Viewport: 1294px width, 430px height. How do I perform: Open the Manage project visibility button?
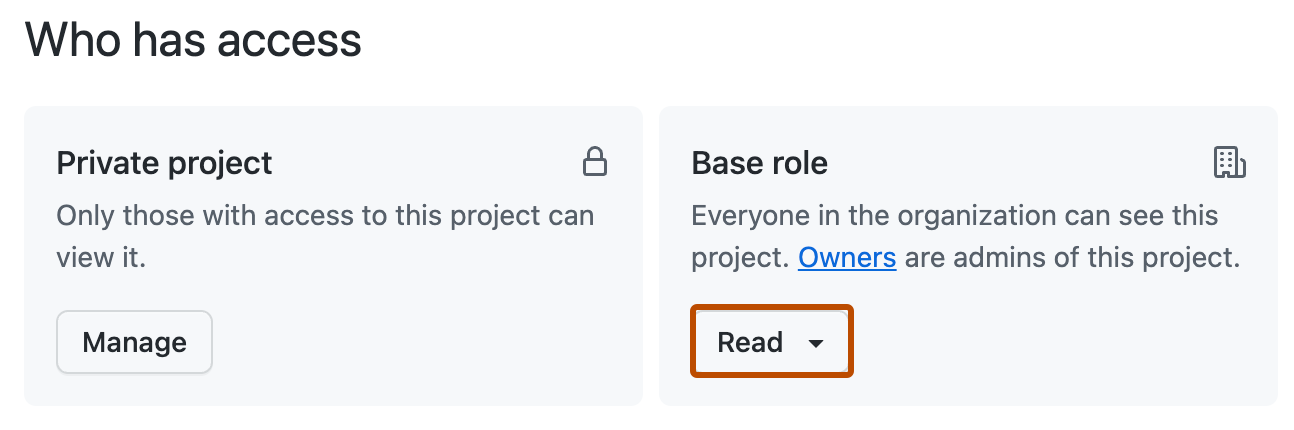pos(135,342)
